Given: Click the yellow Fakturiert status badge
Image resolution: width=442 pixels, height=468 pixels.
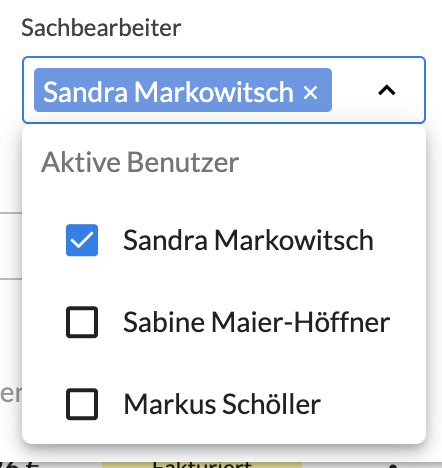Looking at the screenshot, I should [202, 465].
